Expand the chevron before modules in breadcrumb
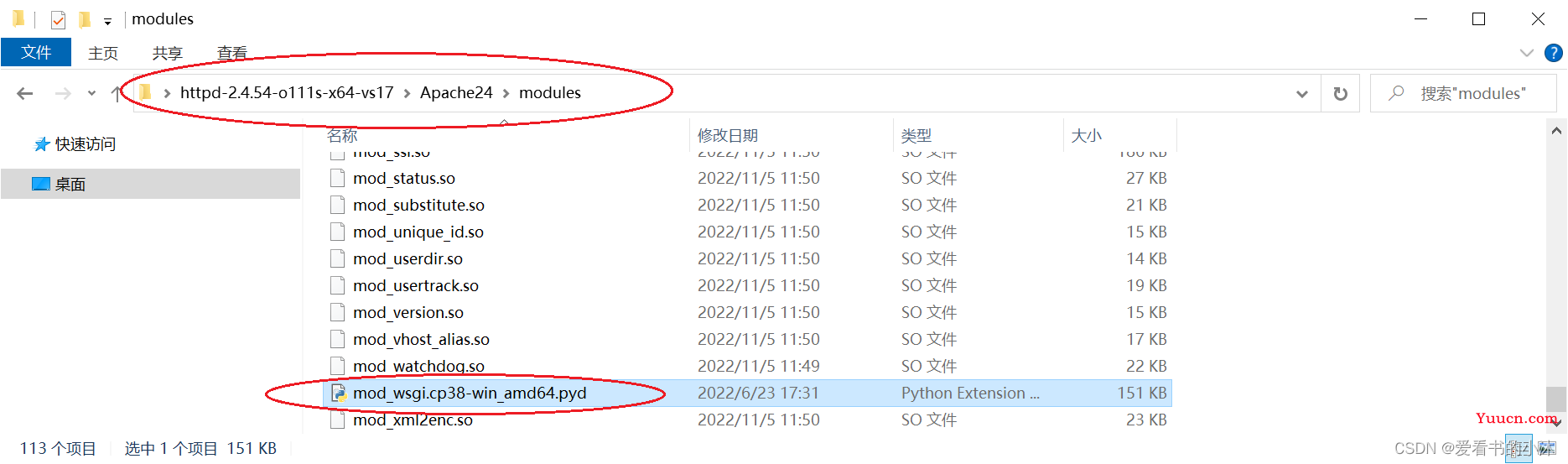Image resolution: width=1568 pixels, height=464 pixels. pyautogui.click(x=506, y=93)
